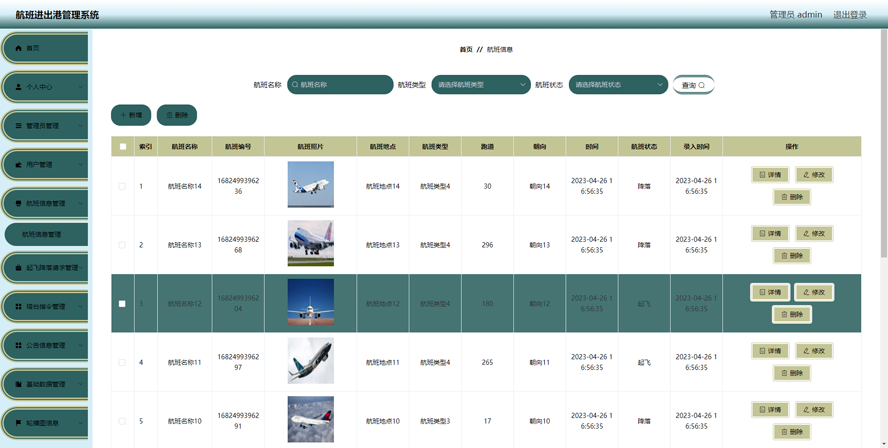Click the trash icon on 删除 for 航班名称12
Screen dimensions: 888x448
pos(784,314)
